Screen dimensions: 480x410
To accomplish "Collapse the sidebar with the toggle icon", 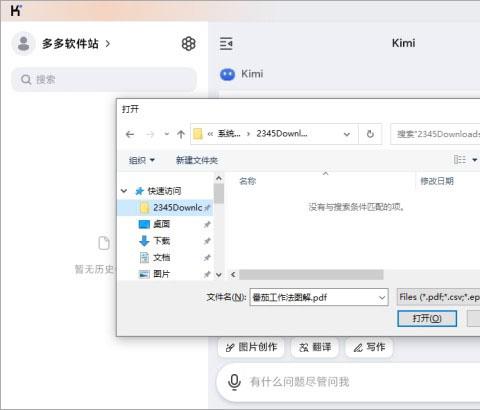I will pos(226,43).
